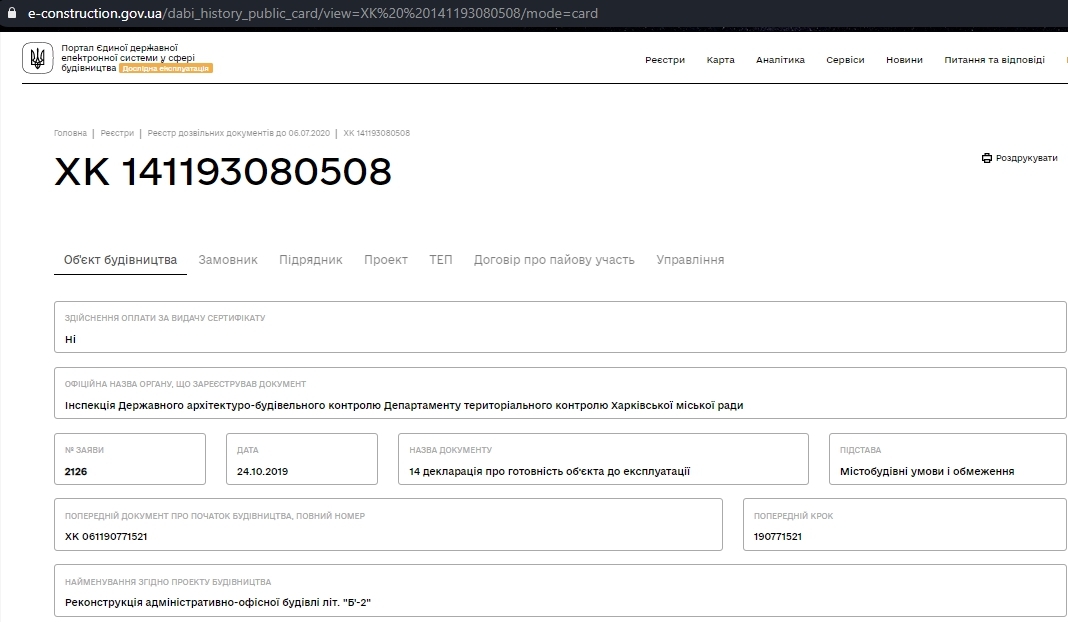Click previous step value 190771521

(x=778, y=537)
